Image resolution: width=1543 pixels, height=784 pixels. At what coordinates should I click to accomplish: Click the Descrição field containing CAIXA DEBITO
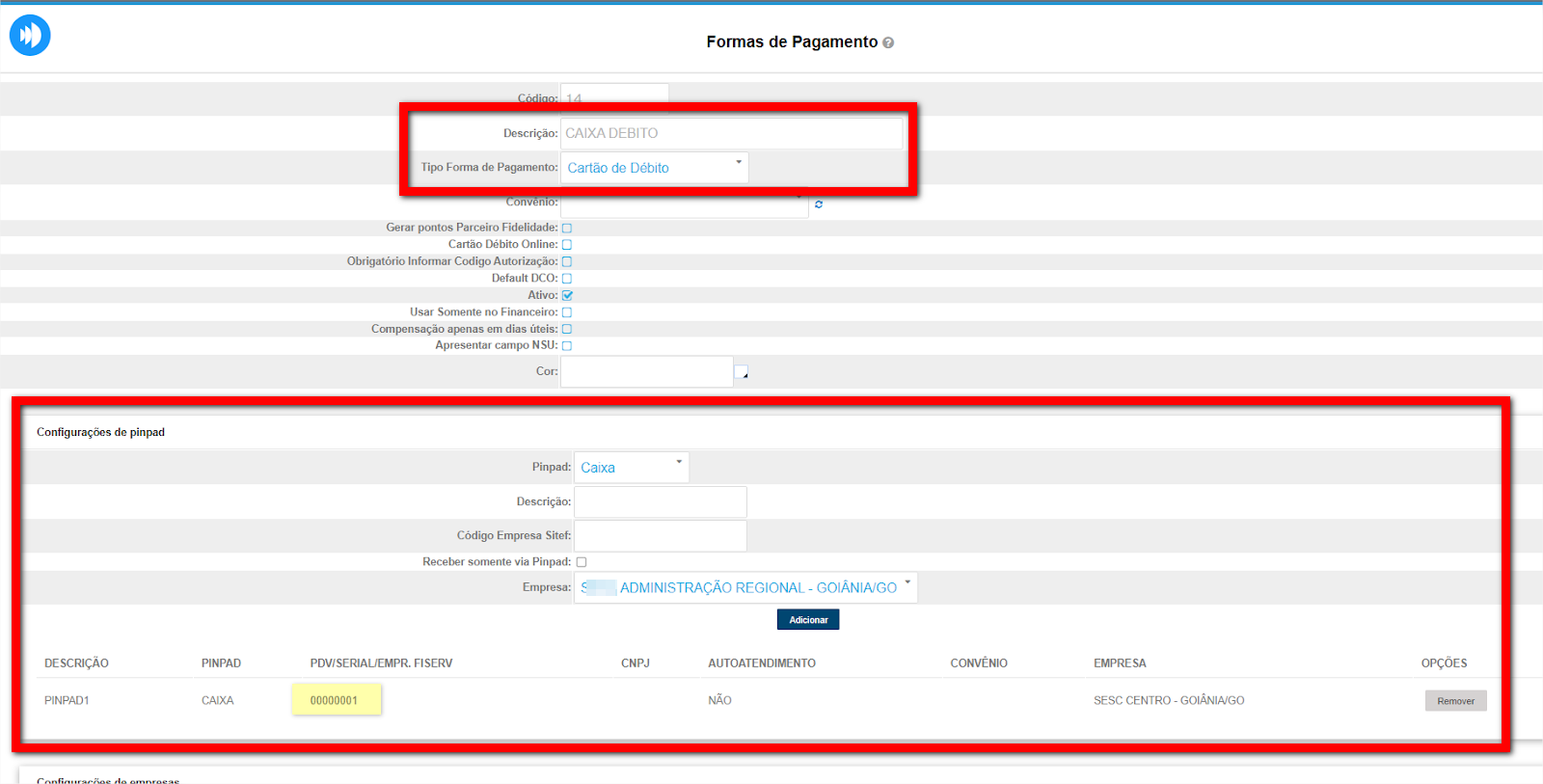731,133
